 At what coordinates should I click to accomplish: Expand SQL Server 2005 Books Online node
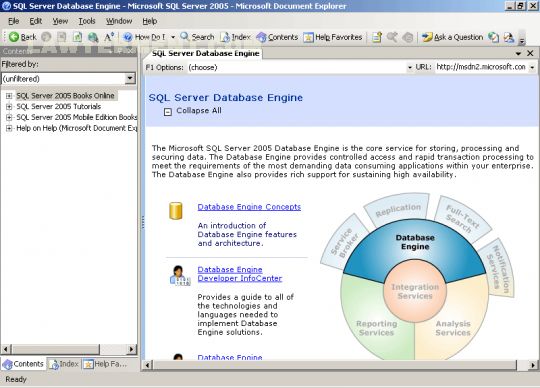pyautogui.click(x=9, y=96)
